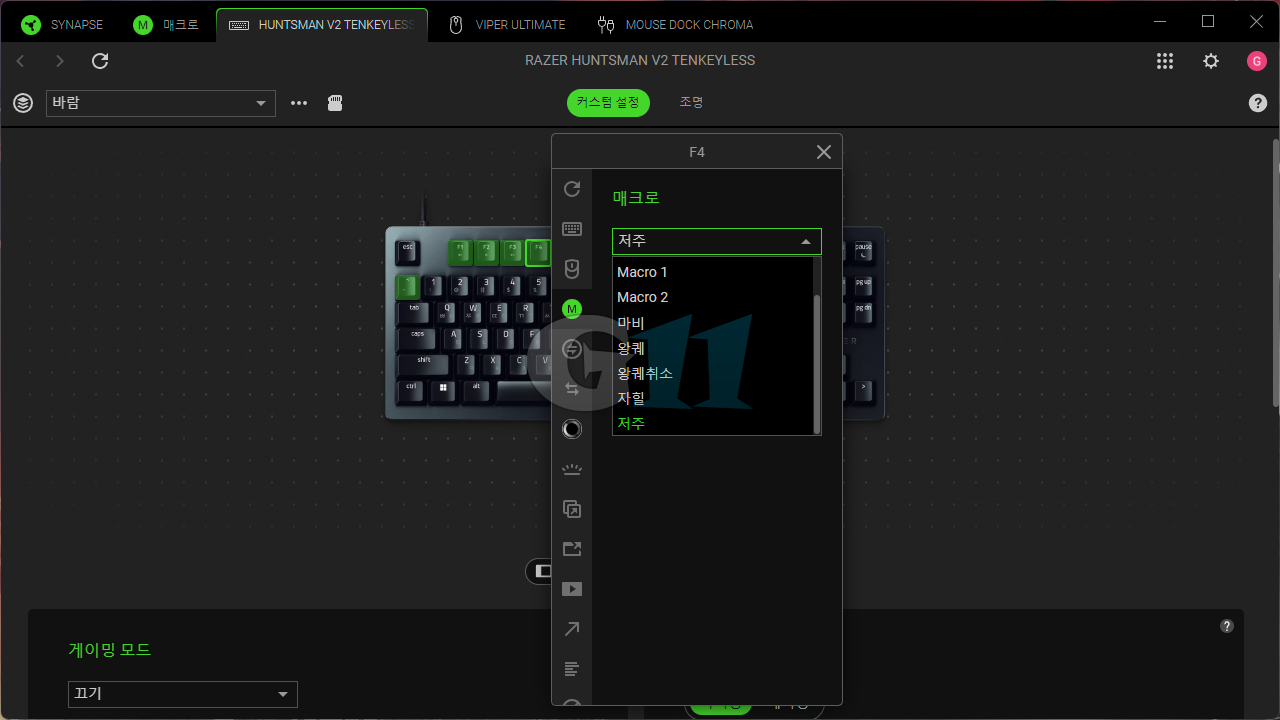Select the F2 key on keyboard image
Image resolution: width=1280 pixels, height=720 pixels.
coord(486,252)
